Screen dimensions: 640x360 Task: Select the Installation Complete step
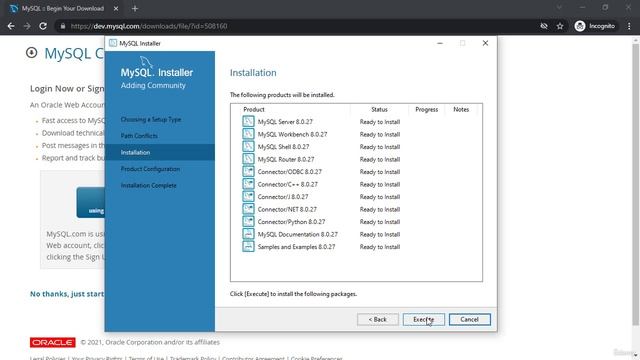point(149,185)
